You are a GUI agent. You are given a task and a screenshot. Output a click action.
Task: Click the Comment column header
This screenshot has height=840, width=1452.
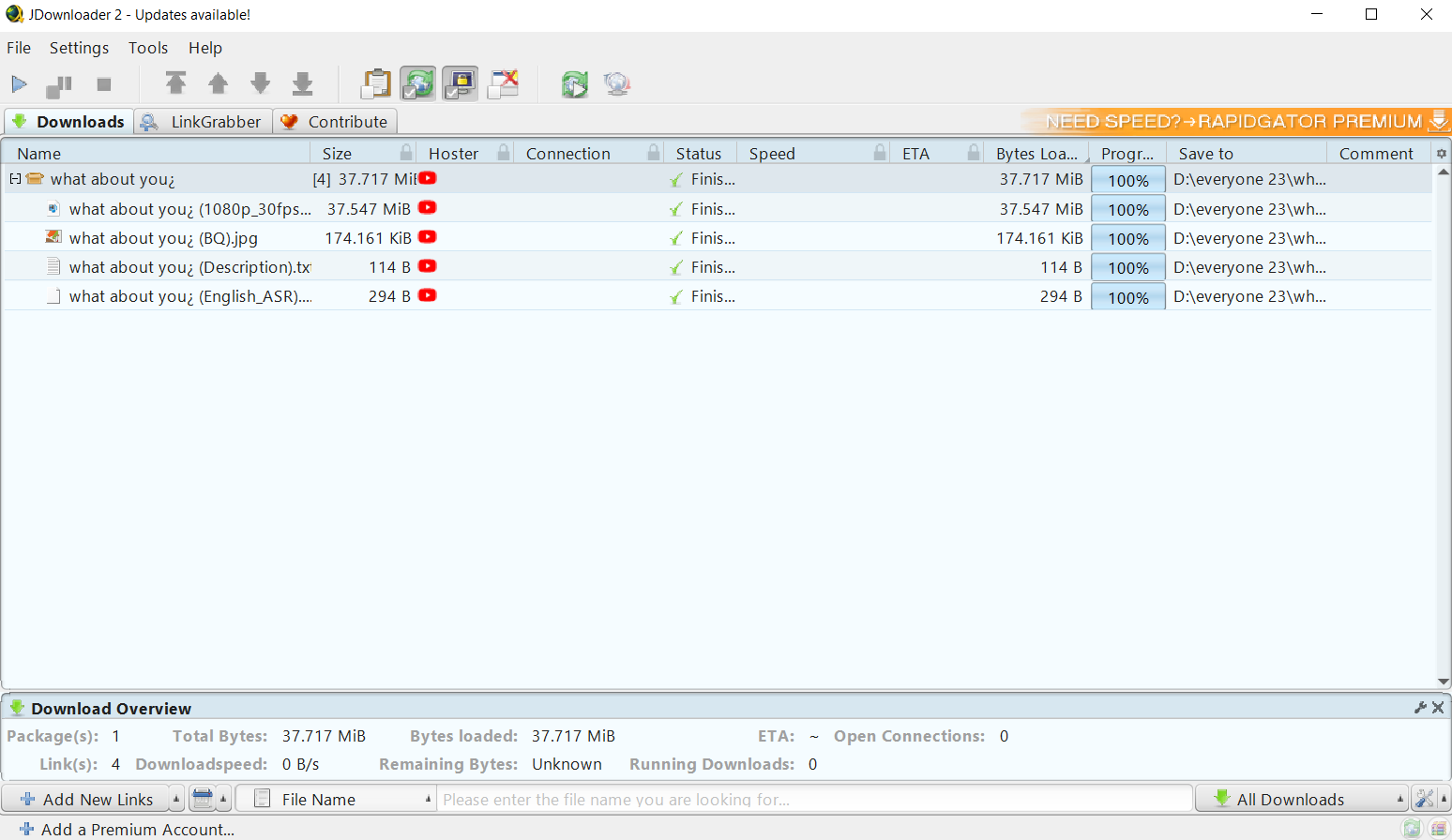pos(1376,154)
